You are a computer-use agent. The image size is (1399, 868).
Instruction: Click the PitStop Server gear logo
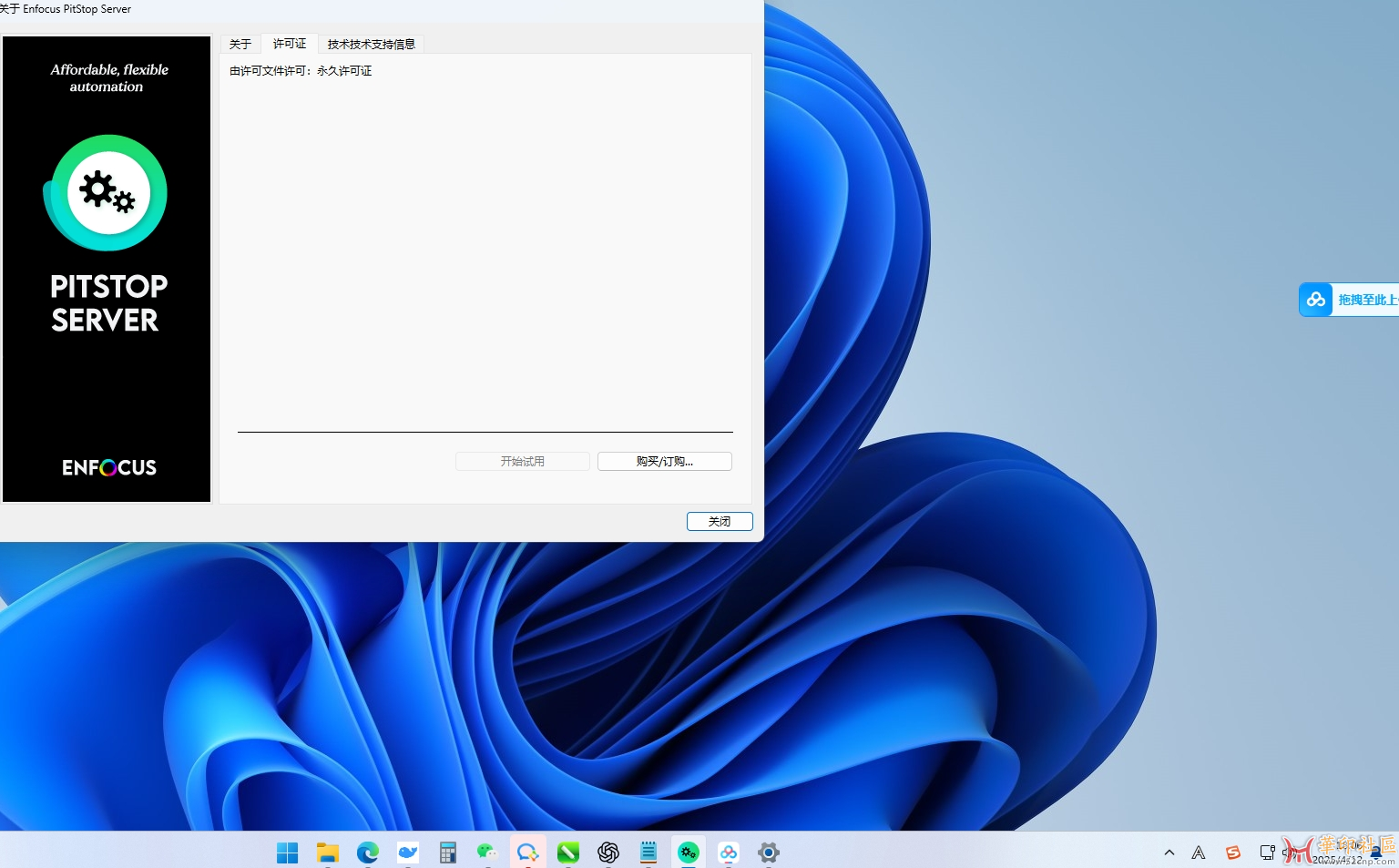106,193
